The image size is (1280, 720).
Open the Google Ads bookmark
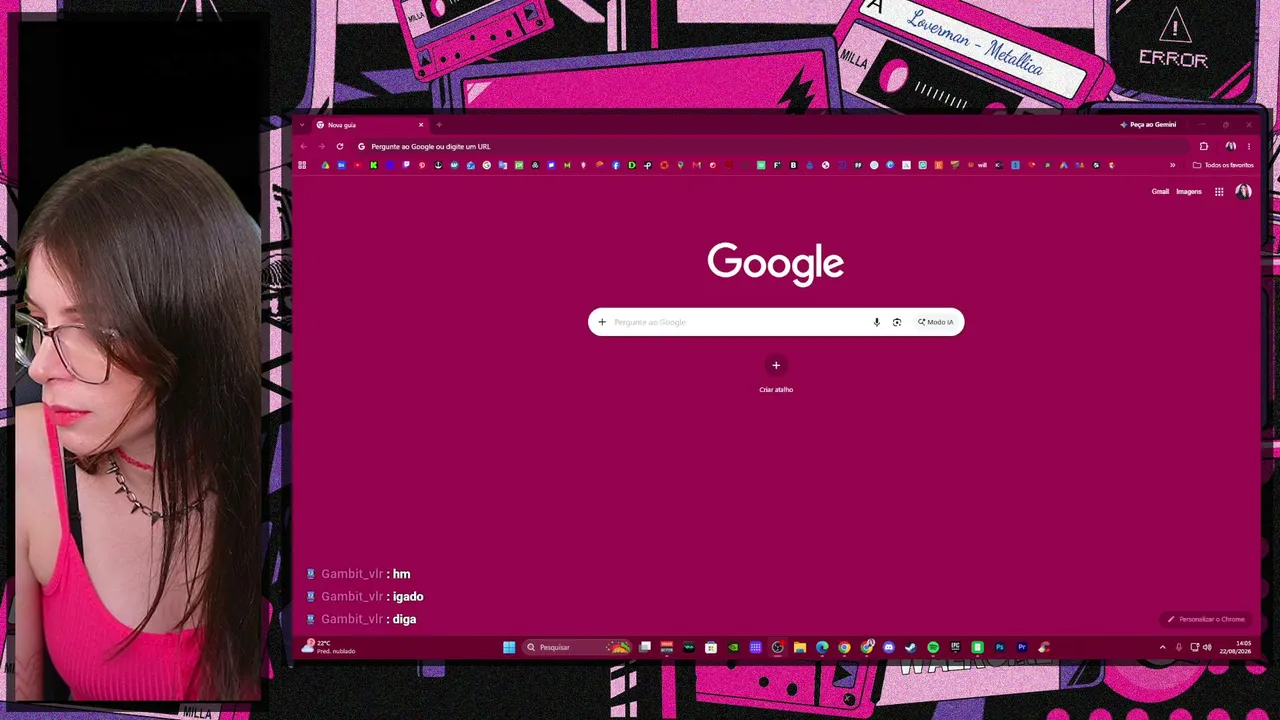coord(1063,165)
